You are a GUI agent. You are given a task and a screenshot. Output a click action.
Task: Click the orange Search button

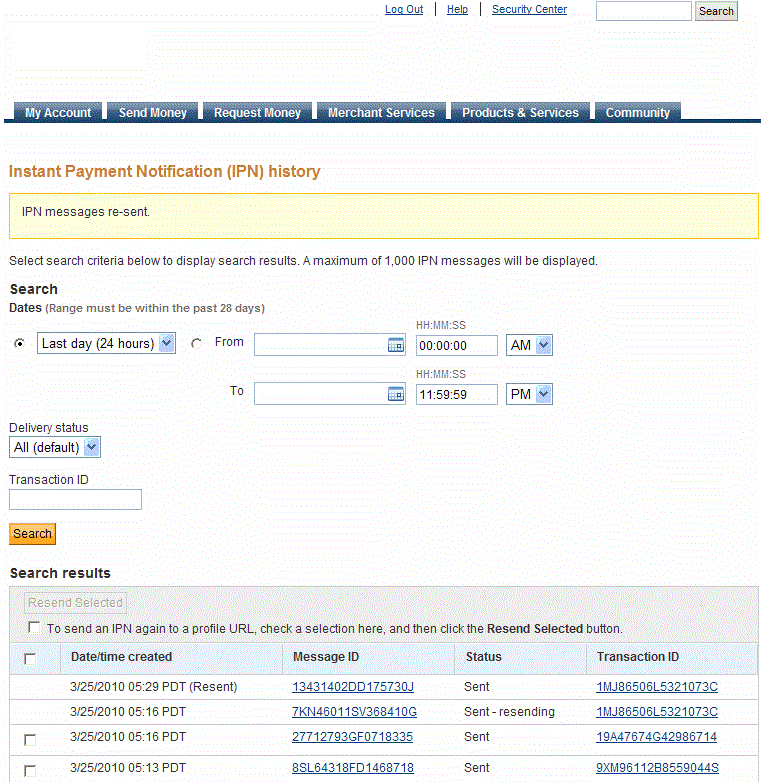32,534
